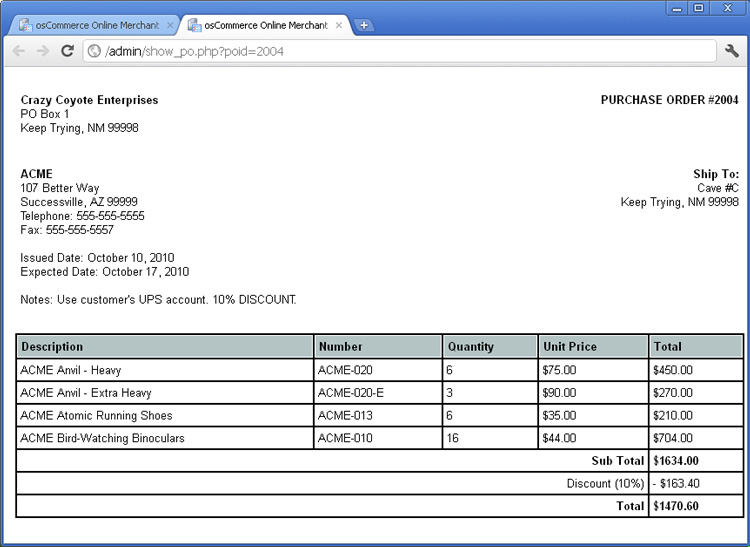
Task: Select the 'ACME Anvil - Extra Heavy' cell
Action: pos(165,393)
